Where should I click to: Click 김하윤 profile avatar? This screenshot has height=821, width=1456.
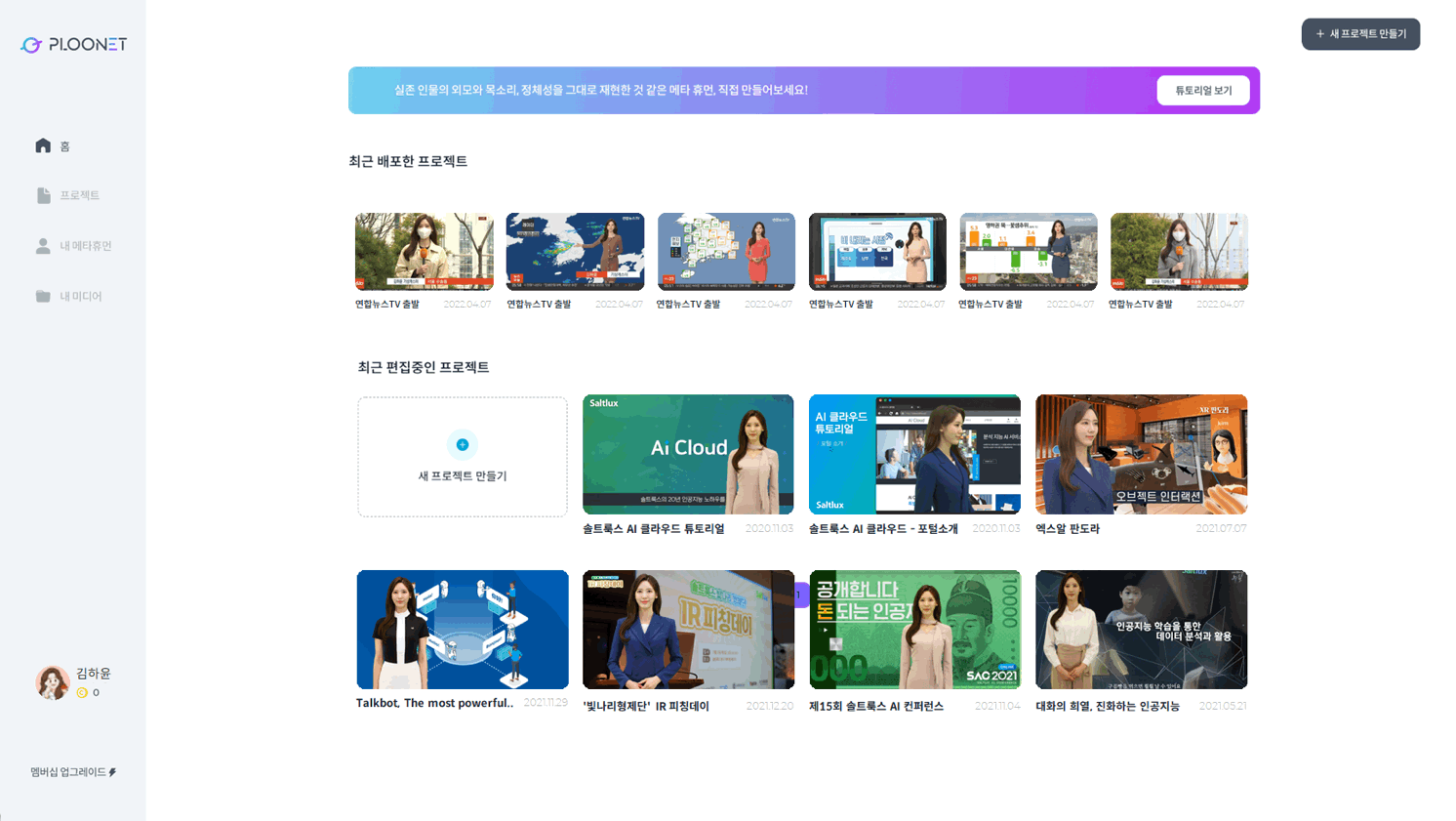pos(52,682)
